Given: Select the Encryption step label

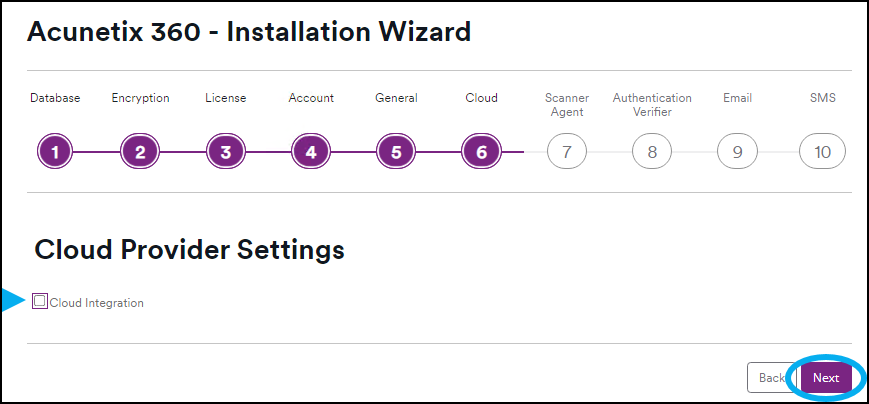Looking at the screenshot, I should (140, 99).
